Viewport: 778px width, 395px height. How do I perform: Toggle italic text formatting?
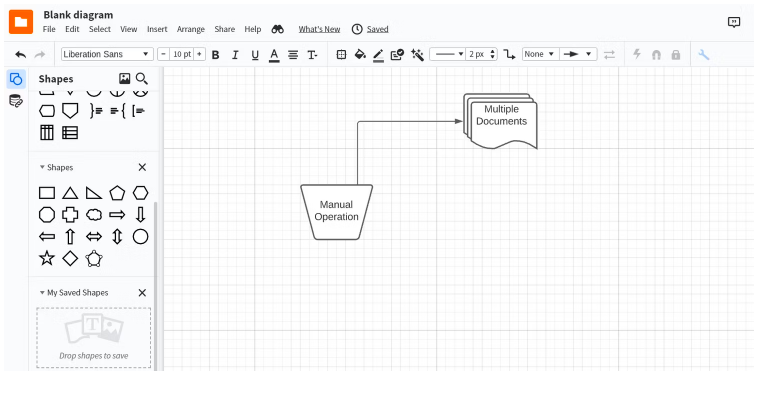(235, 55)
